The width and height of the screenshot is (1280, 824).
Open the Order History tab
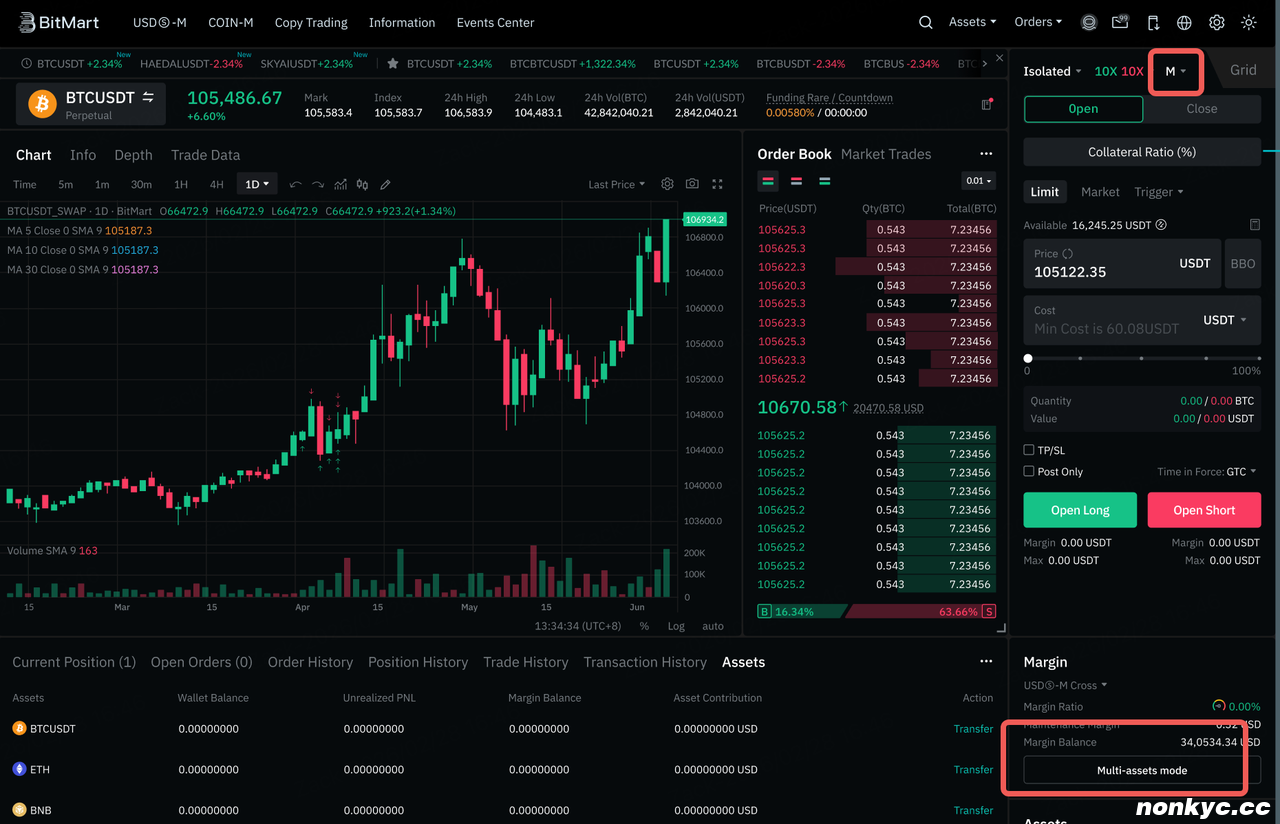pyautogui.click(x=310, y=662)
